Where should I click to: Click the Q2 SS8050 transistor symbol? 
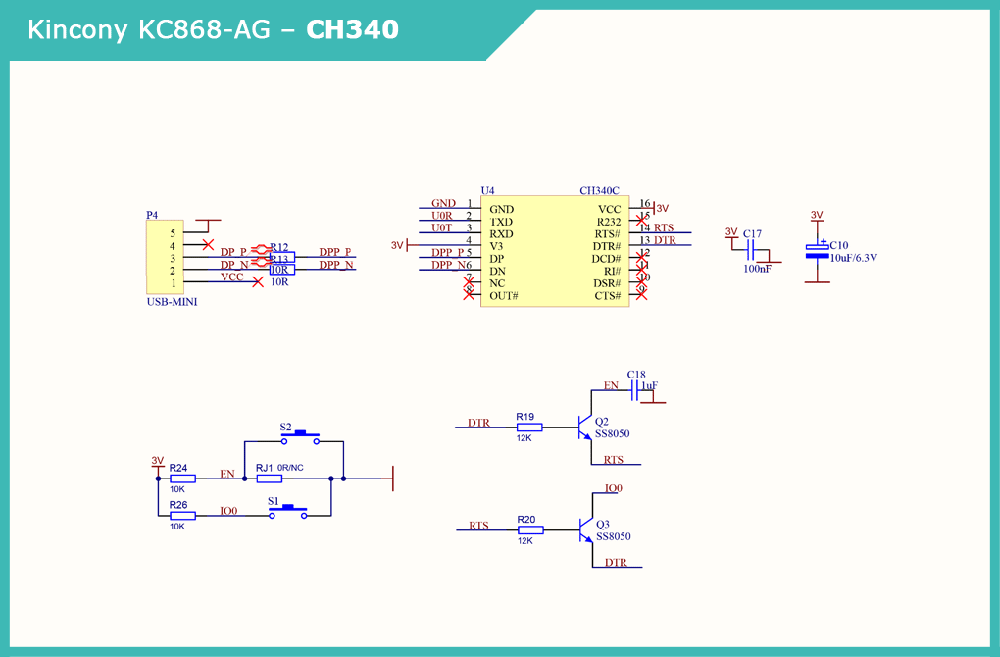point(584,428)
